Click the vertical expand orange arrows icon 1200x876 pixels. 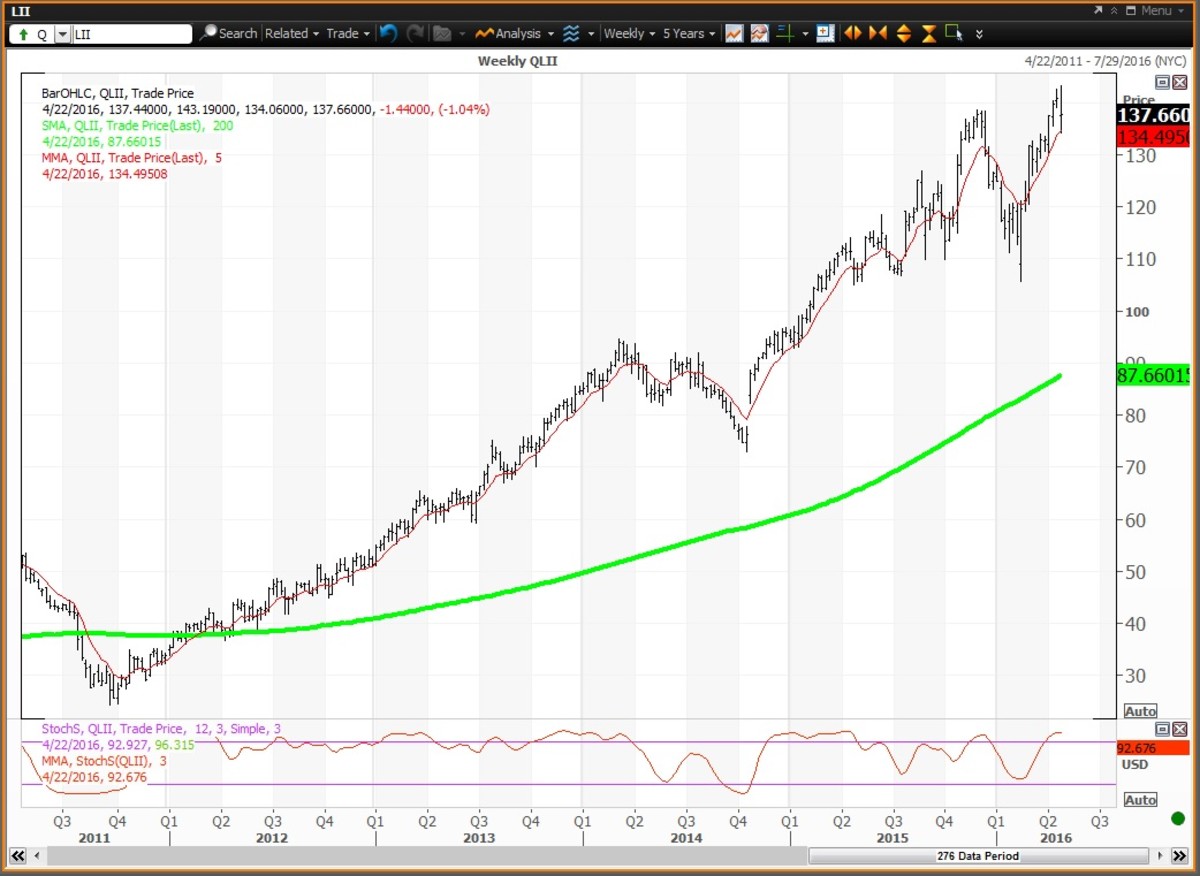coord(903,33)
